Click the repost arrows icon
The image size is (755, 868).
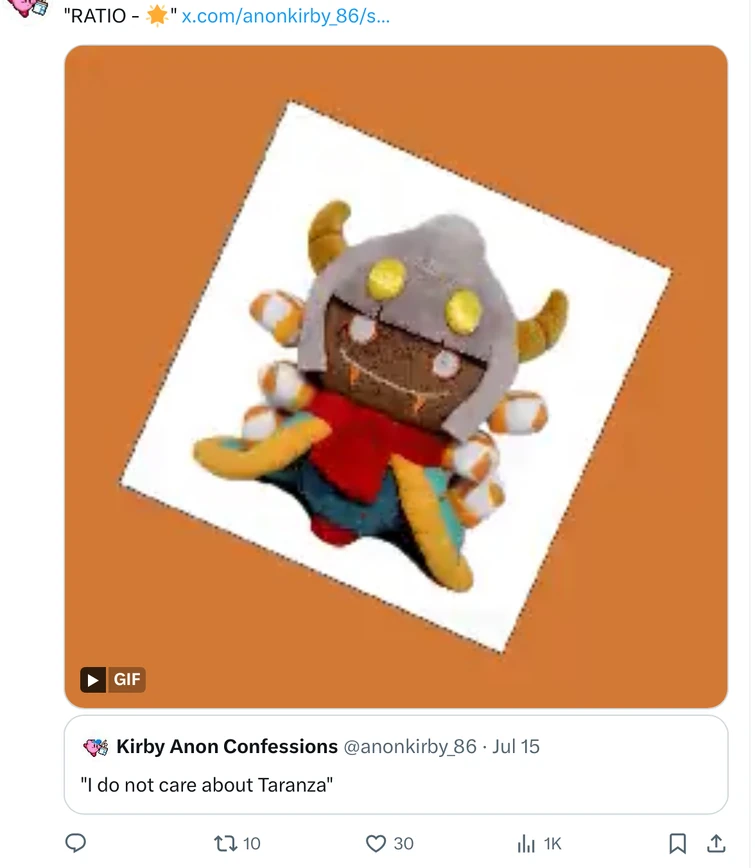click(x=225, y=843)
